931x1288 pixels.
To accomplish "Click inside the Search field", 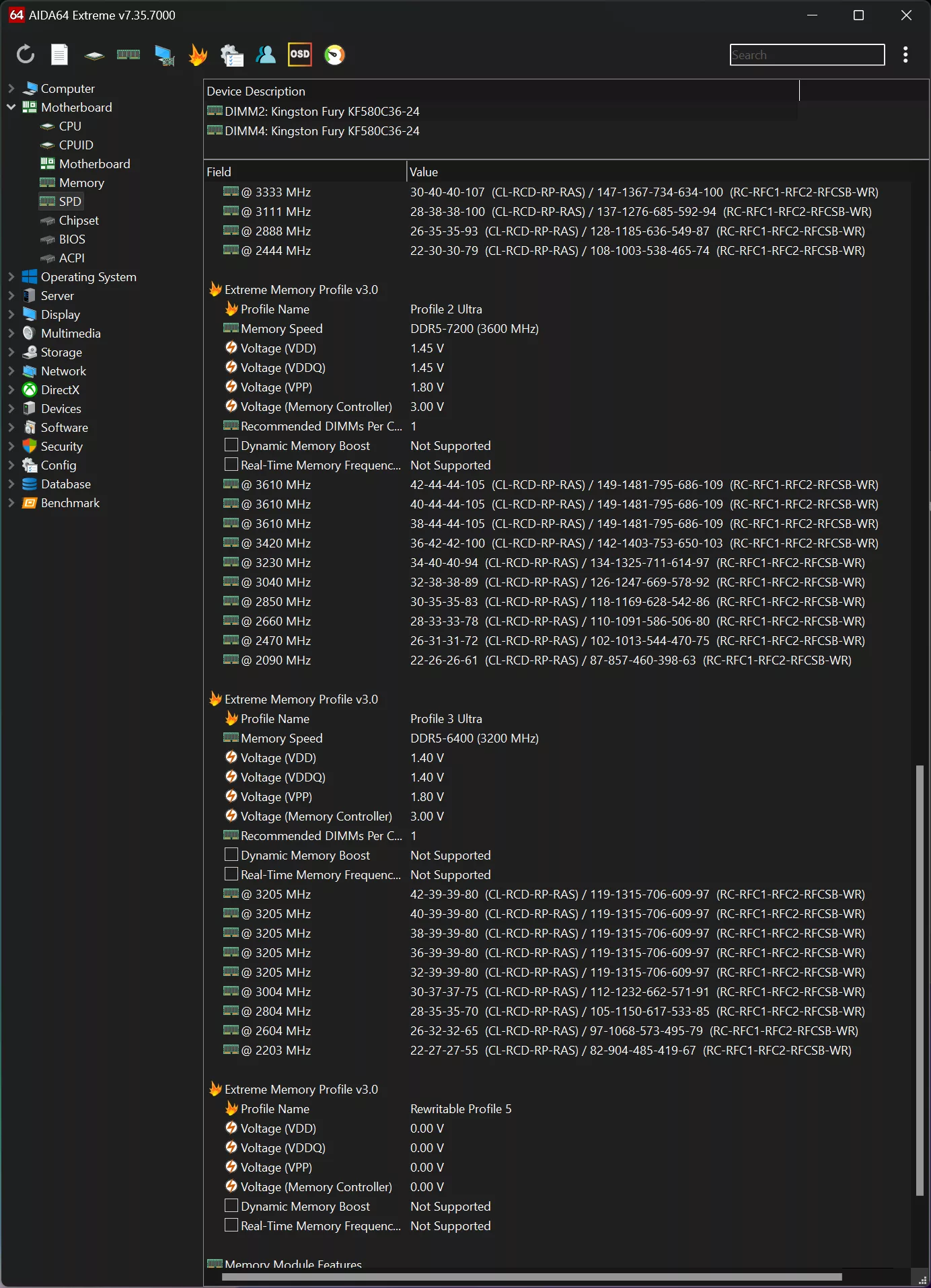I will pyautogui.click(x=807, y=55).
